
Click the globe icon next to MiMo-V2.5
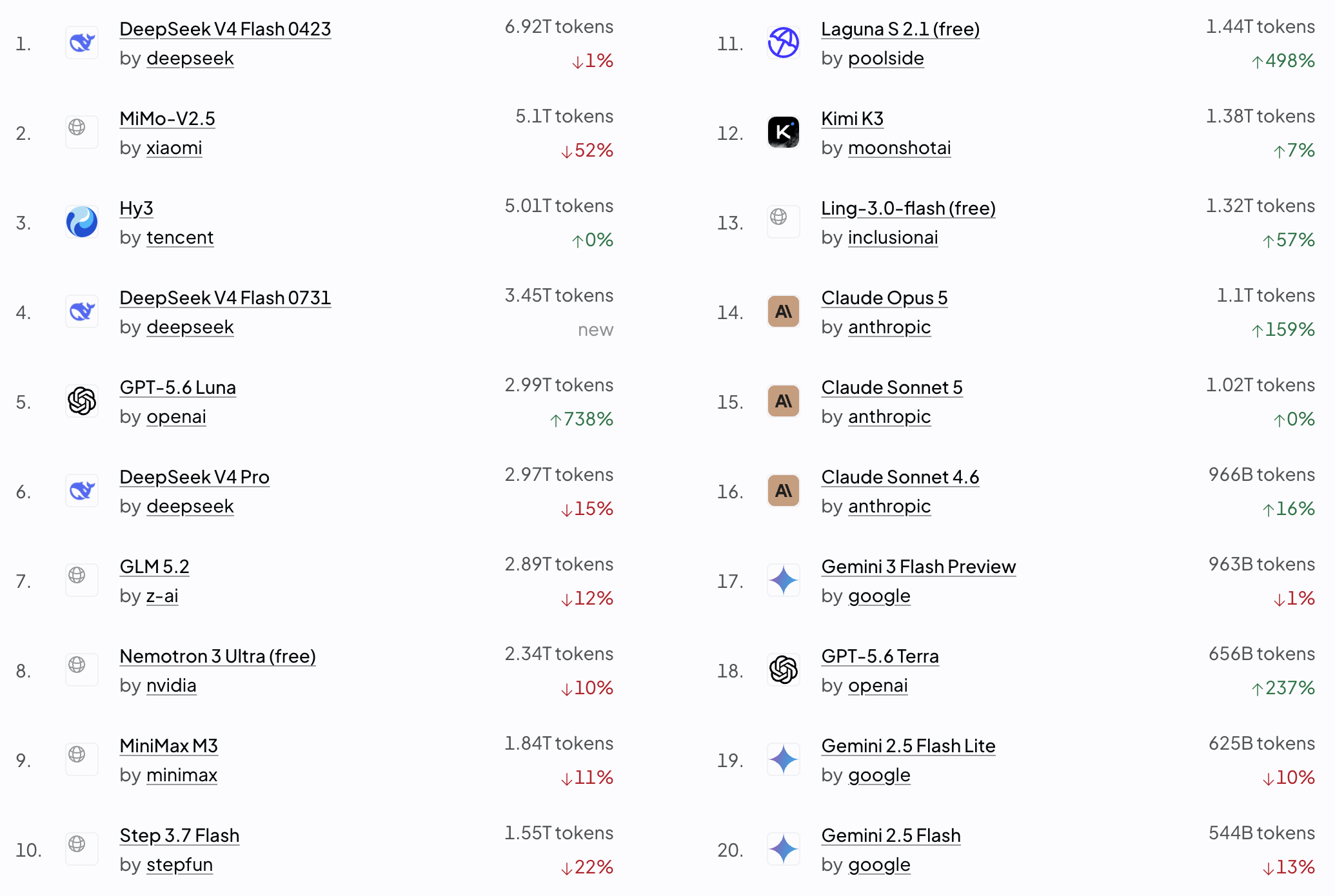(82, 133)
